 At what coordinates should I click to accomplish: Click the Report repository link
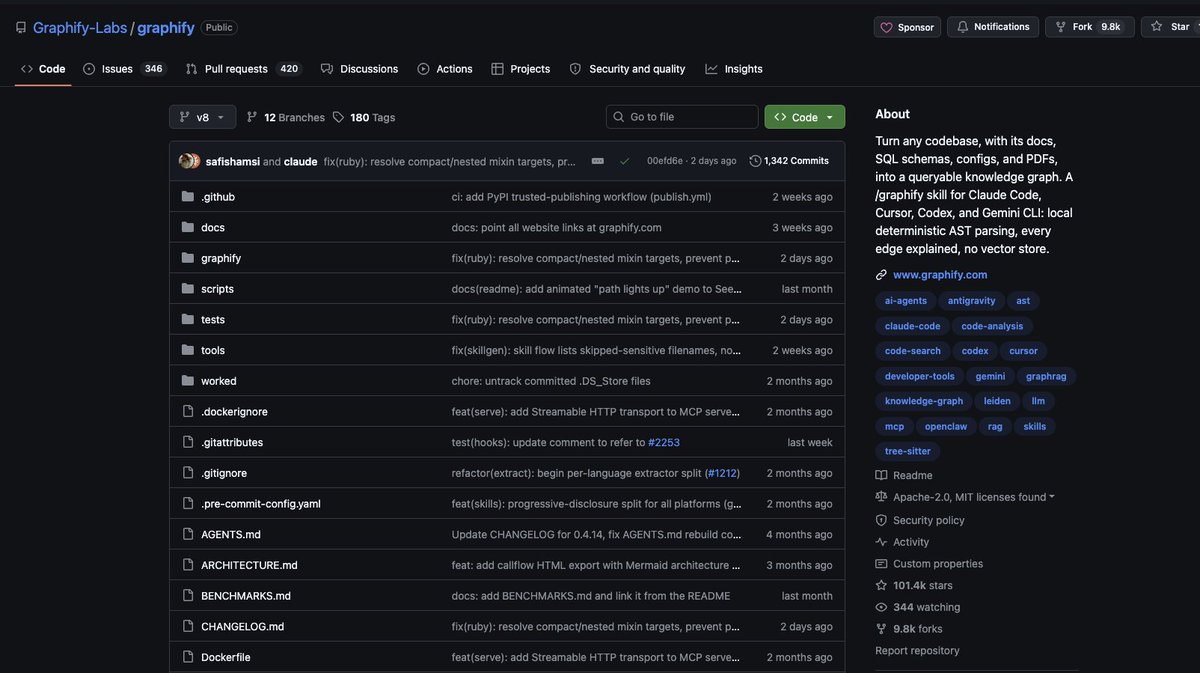(917, 651)
